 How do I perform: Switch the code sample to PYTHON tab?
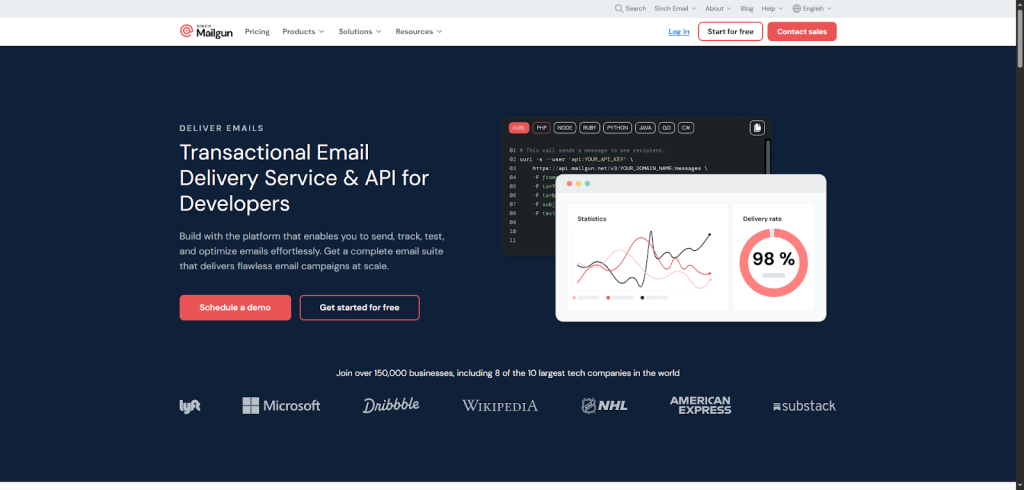[x=617, y=128]
